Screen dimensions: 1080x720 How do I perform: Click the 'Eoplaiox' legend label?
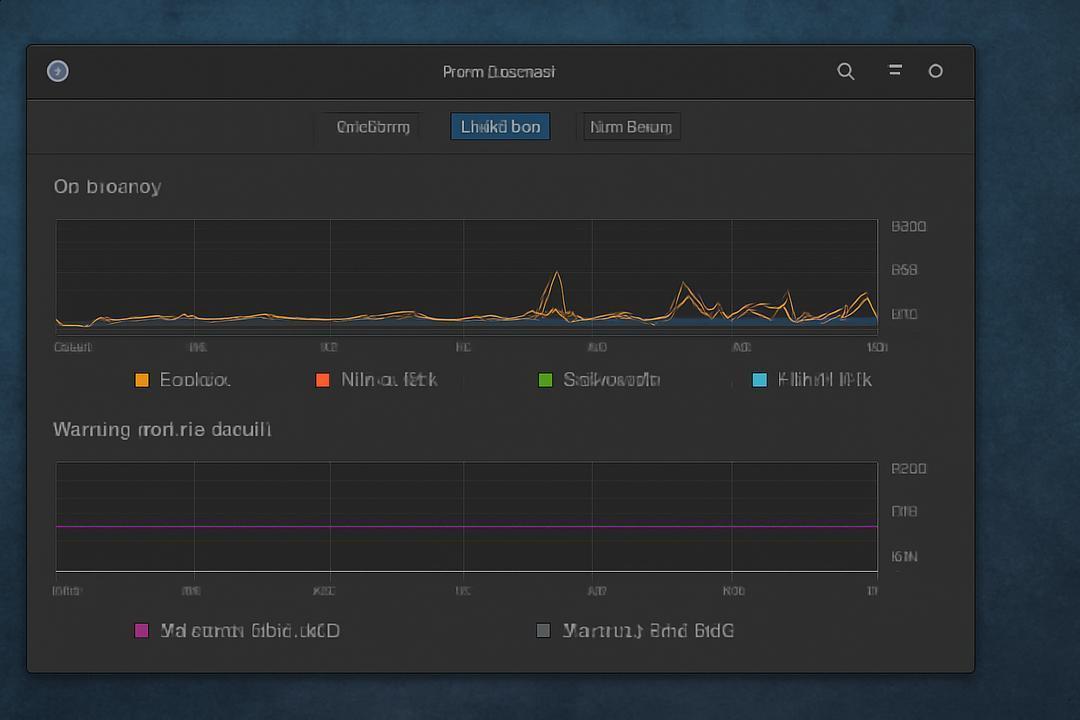click(x=195, y=380)
